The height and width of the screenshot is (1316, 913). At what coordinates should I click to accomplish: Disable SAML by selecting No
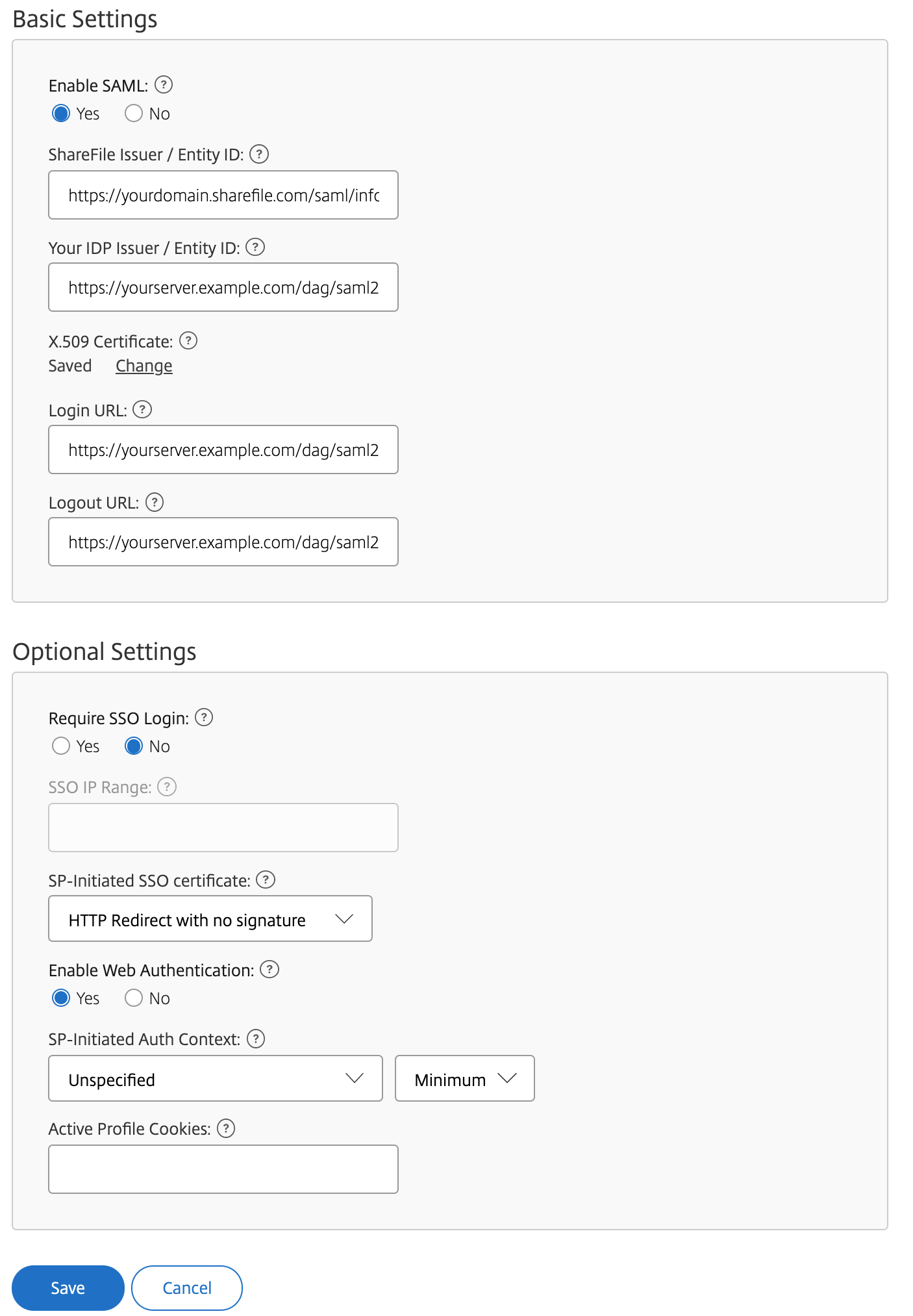coord(134,113)
